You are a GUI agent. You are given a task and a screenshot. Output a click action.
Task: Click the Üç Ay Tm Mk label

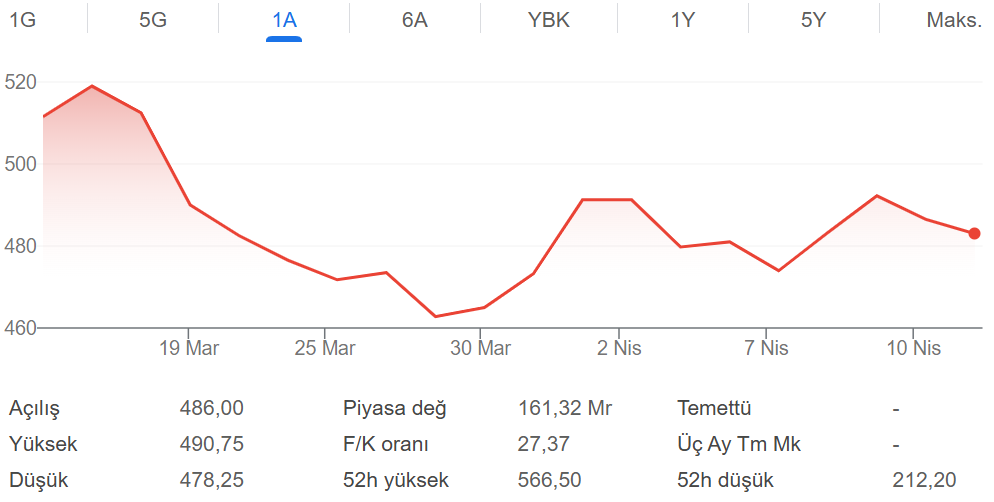click(739, 444)
